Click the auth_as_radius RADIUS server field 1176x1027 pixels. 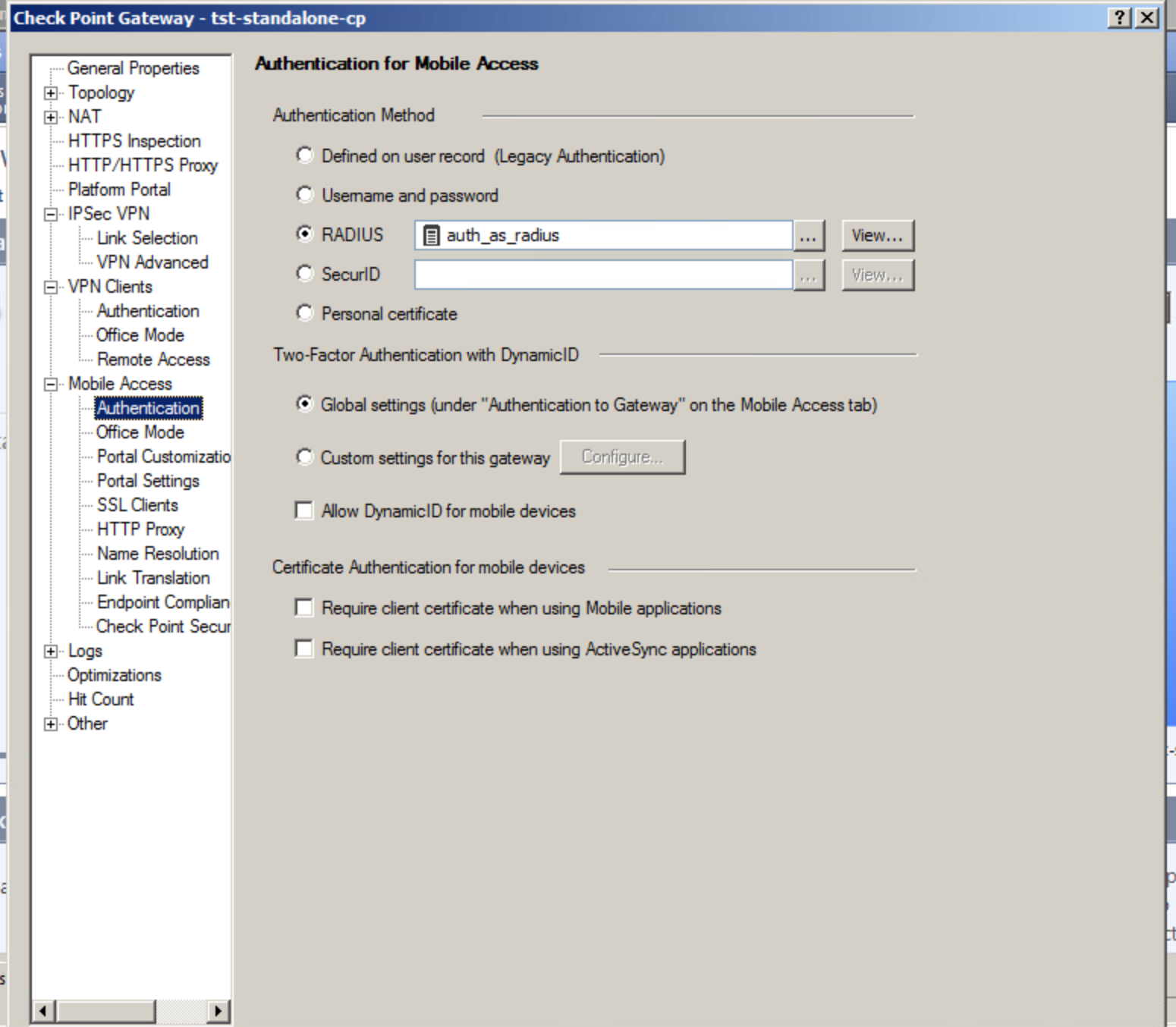point(603,235)
